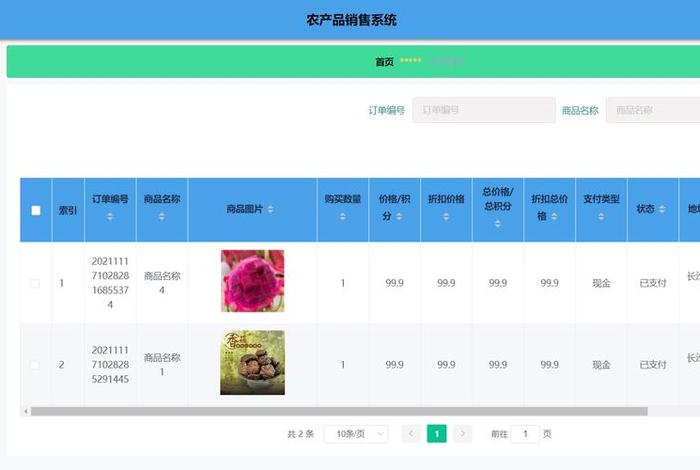Click 现金 payment type in row 1
700x470 pixels.
tap(601, 283)
